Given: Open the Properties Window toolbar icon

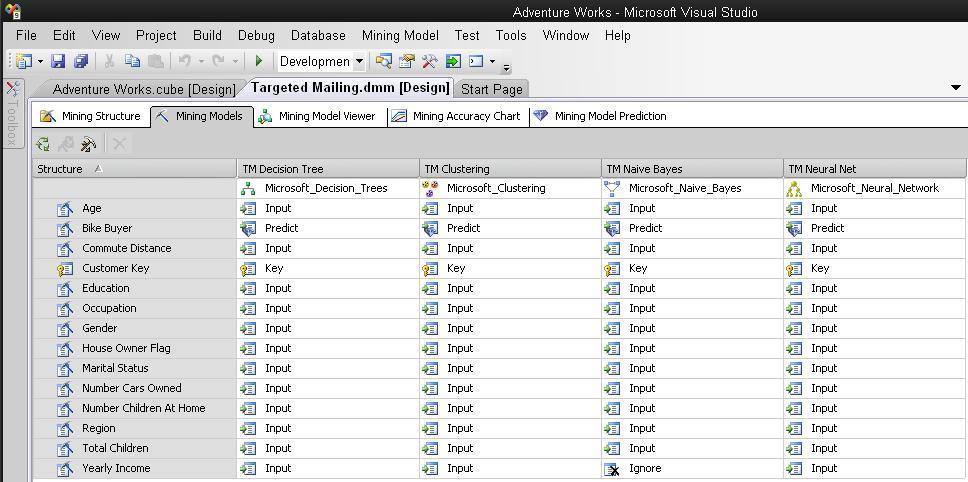Looking at the screenshot, I should [407, 61].
